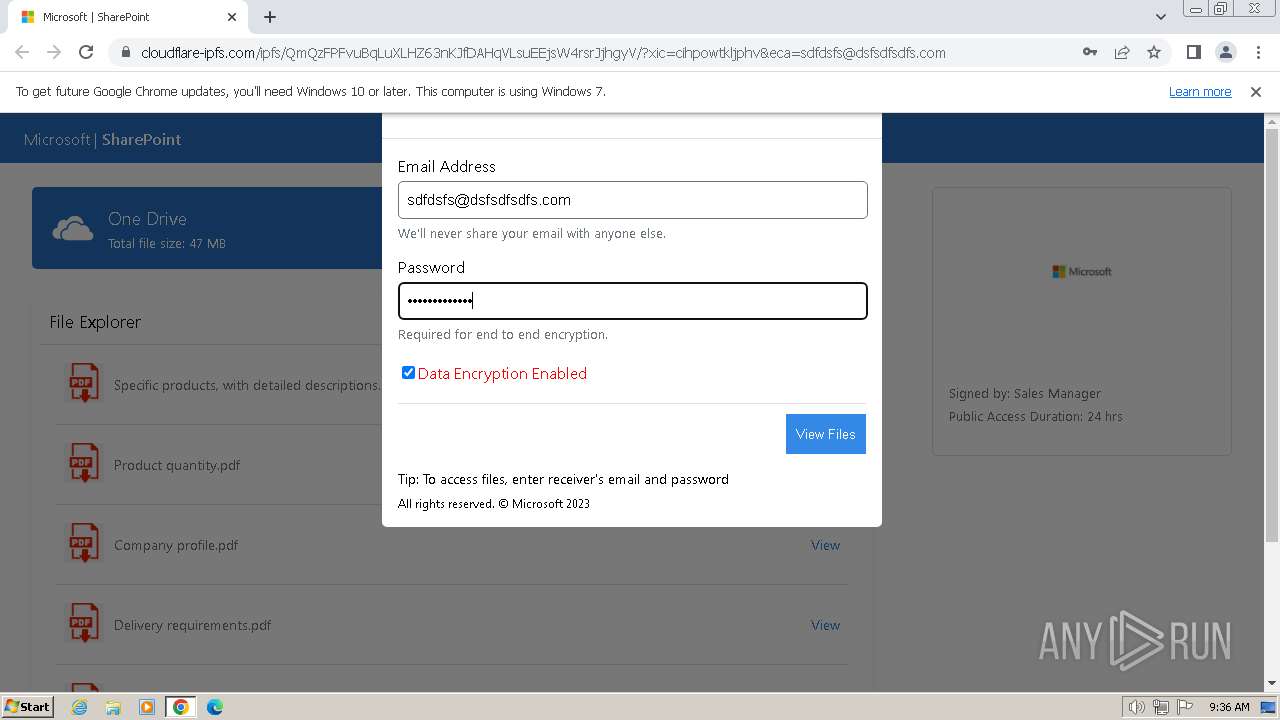The image size is (1280, 720).
Task: Click Public Access Duration: 24 hrs text
Action: click(1036, 417)
